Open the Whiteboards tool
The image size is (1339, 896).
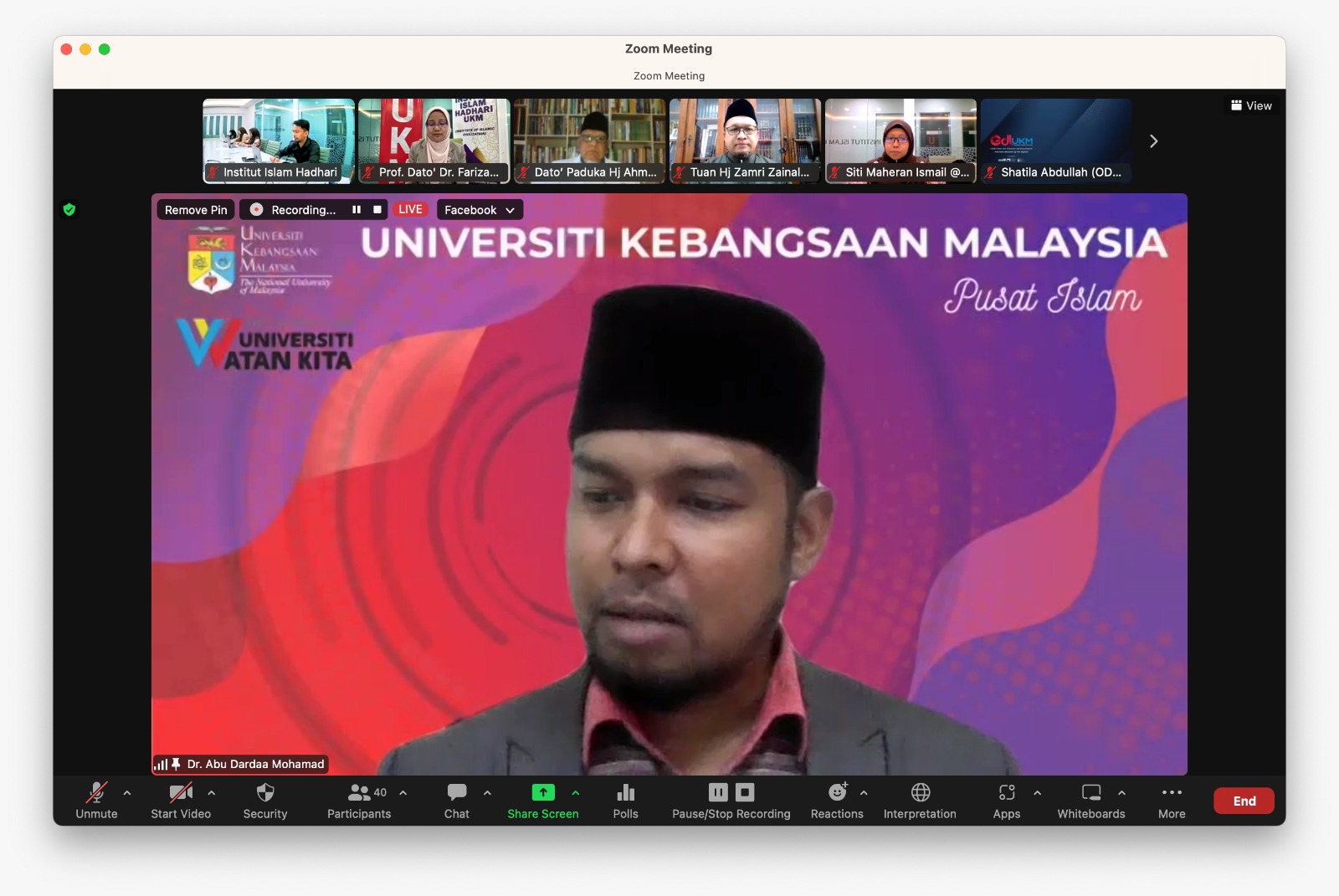1090,800
